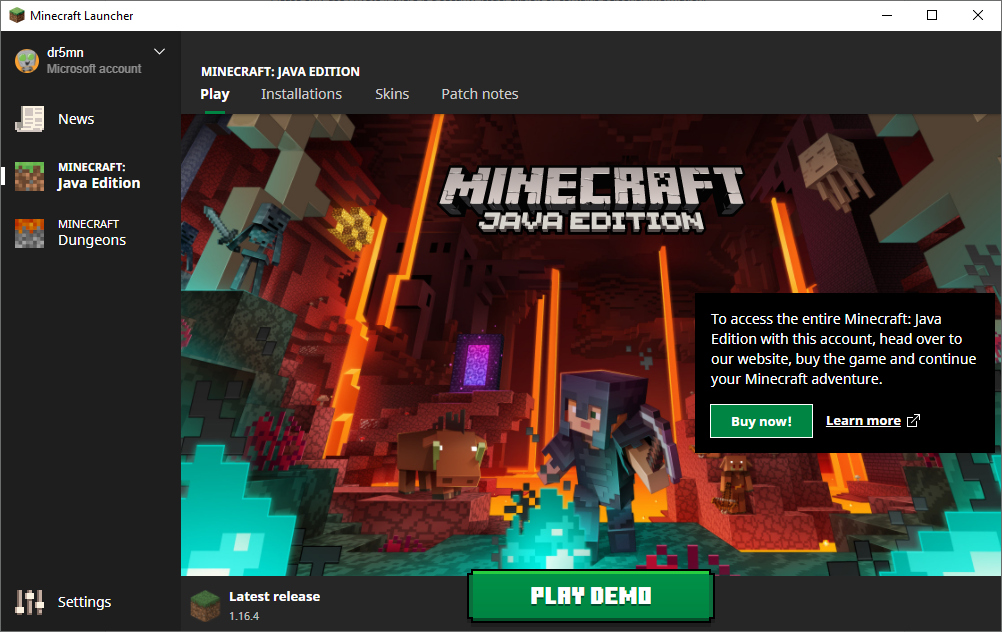Open the Skins tab
The image size is (1002, 632).
click(x=392, y=94)
